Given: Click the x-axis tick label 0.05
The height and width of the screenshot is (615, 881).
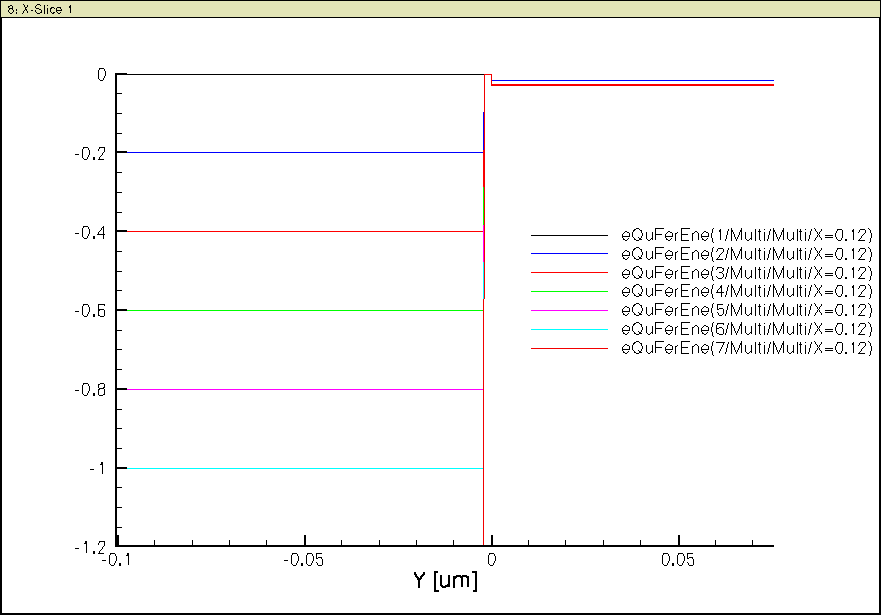Looking at the screenshot, I should 678,560.
